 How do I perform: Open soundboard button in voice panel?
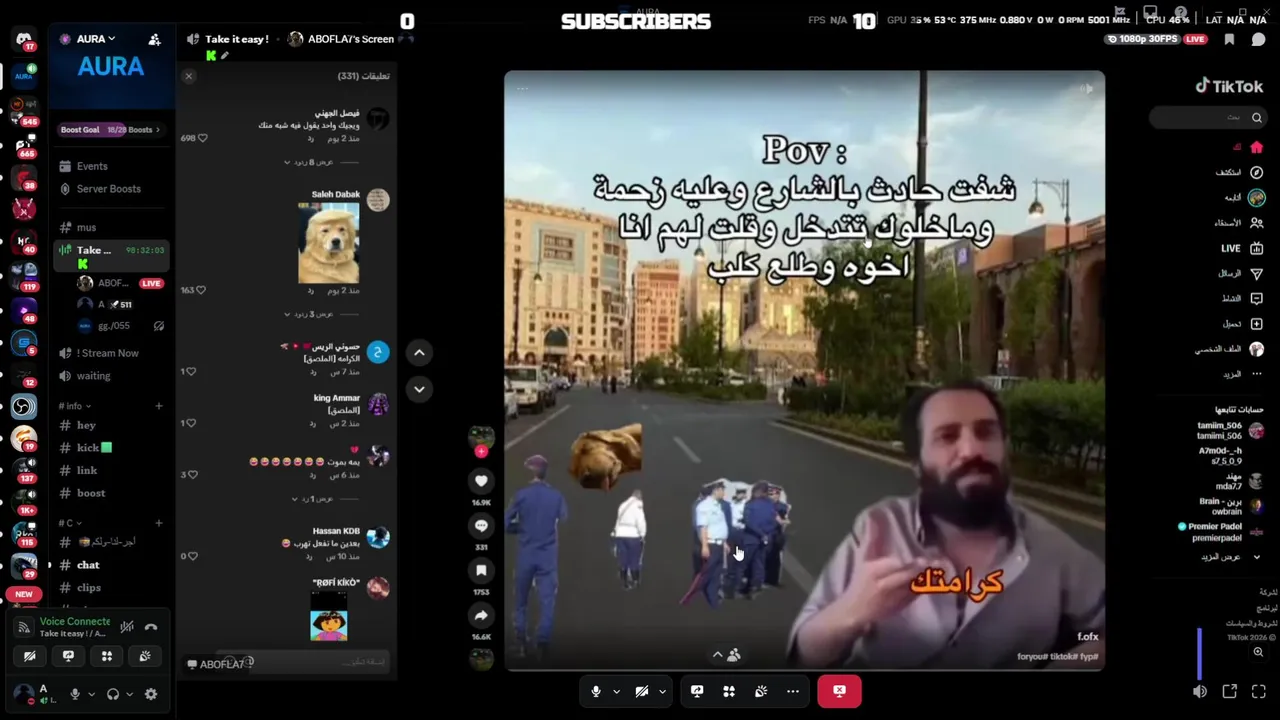pyautogui.click(x=145, y=656)
